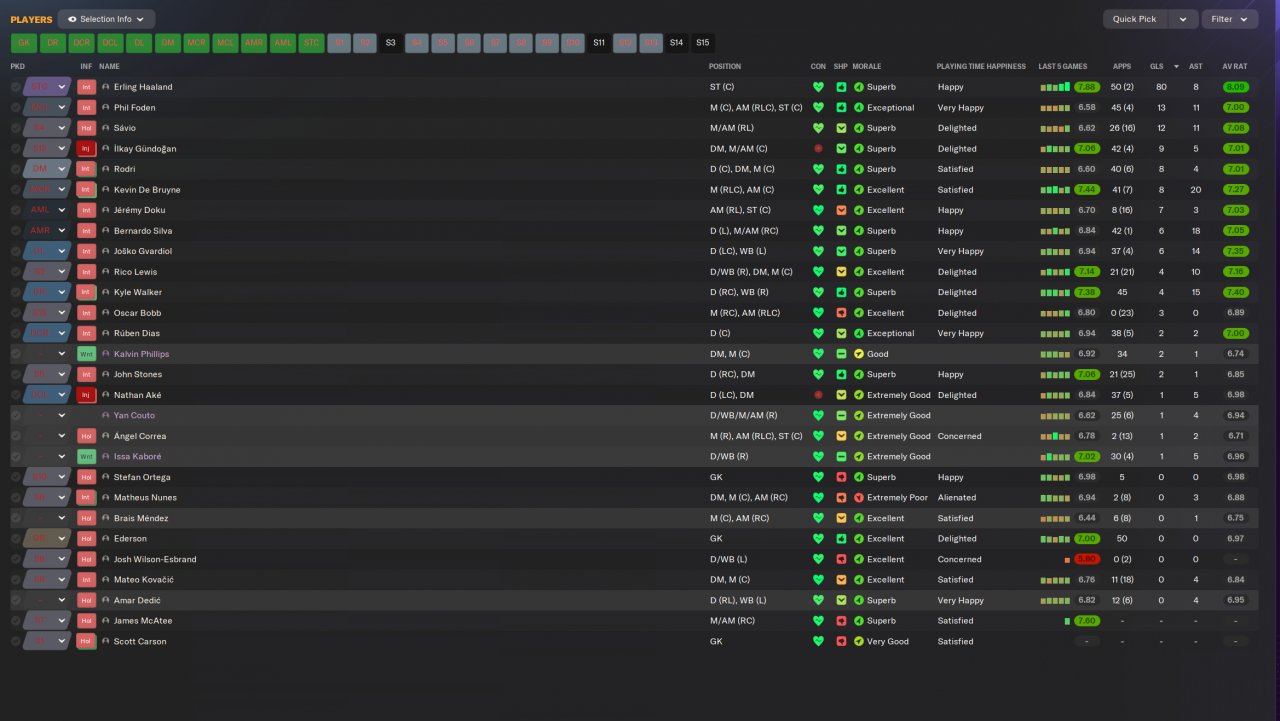Image resolution: width=1280 pixels, height=721 pixels.
Task: Click the player profile icon beside Ederson
Action: (106, 539)
